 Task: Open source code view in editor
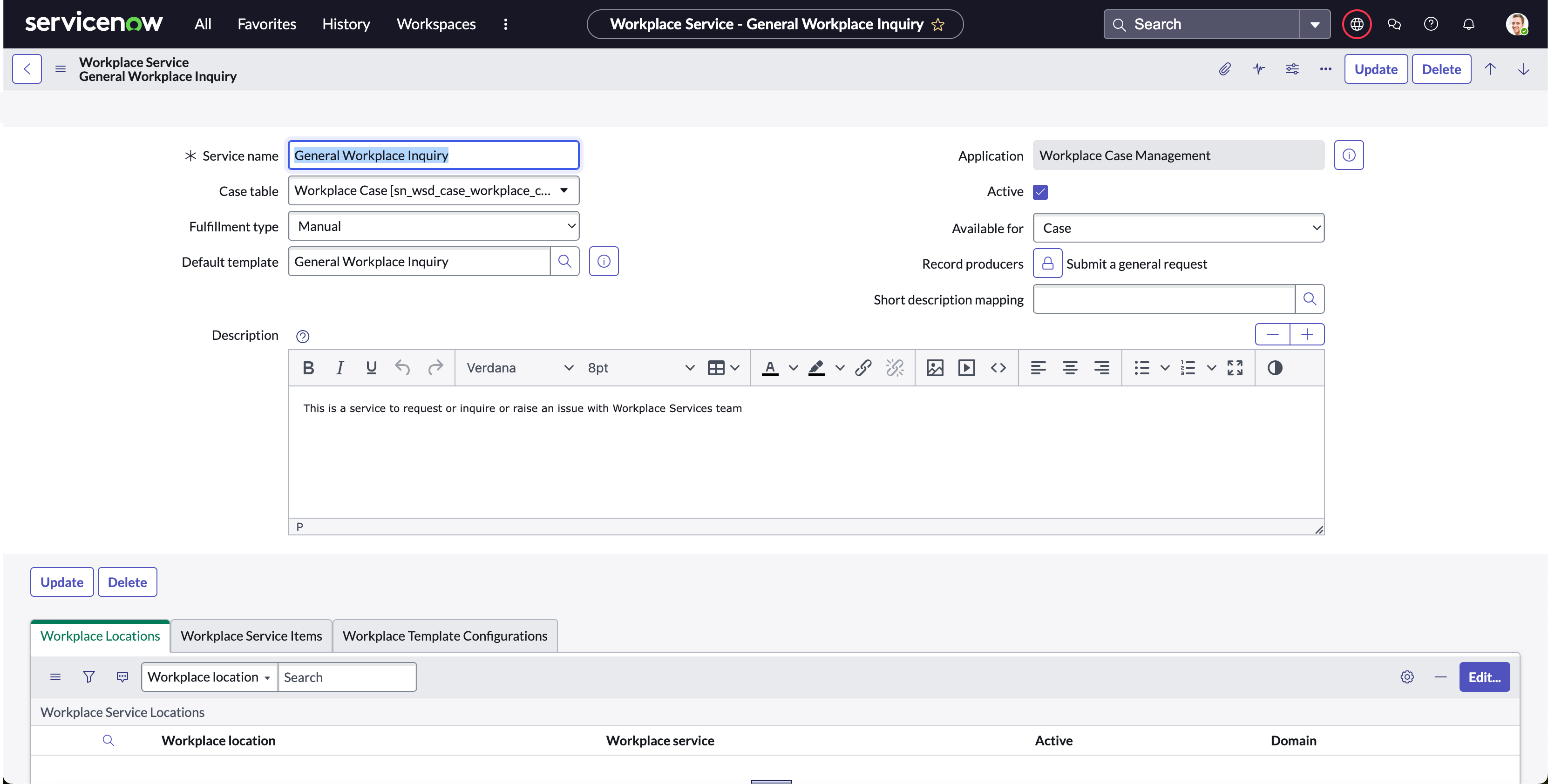(998, 368)
